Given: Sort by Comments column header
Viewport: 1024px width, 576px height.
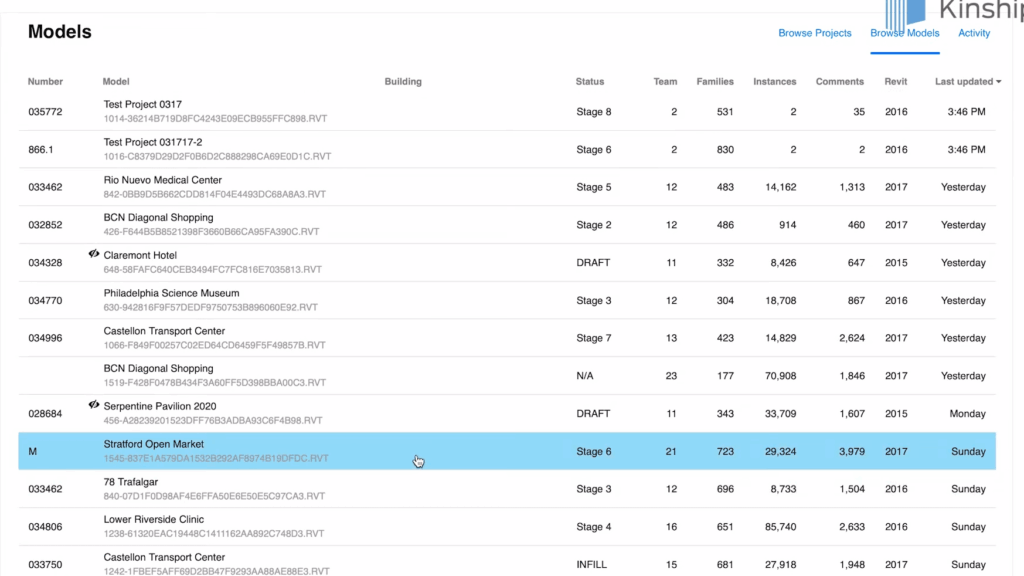Looking at the screenshot, I should (839, 82).
